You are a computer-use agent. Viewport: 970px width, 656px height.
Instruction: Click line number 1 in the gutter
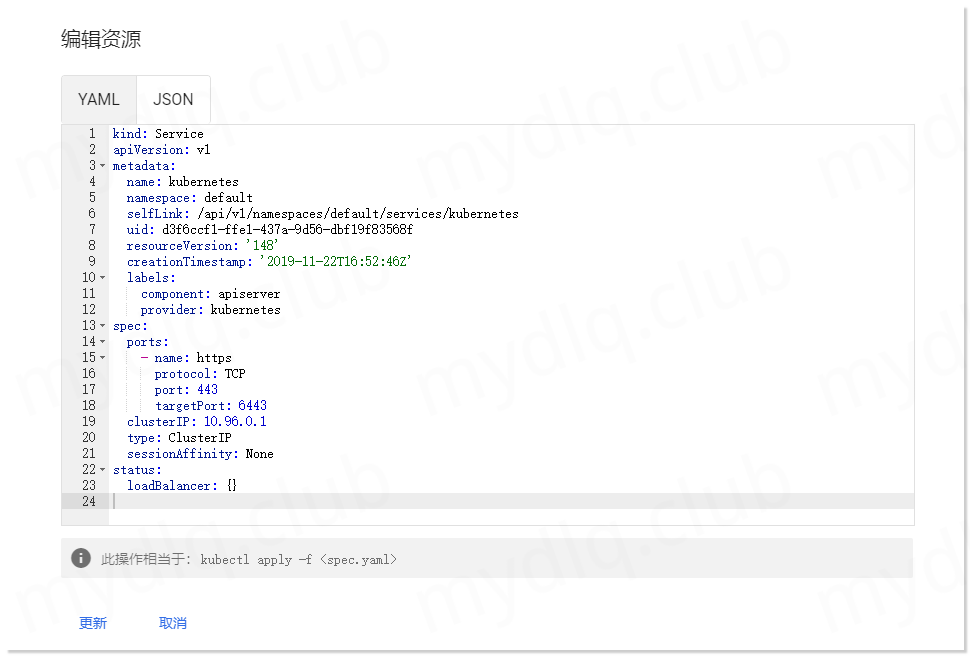click(x=92, y=134)
